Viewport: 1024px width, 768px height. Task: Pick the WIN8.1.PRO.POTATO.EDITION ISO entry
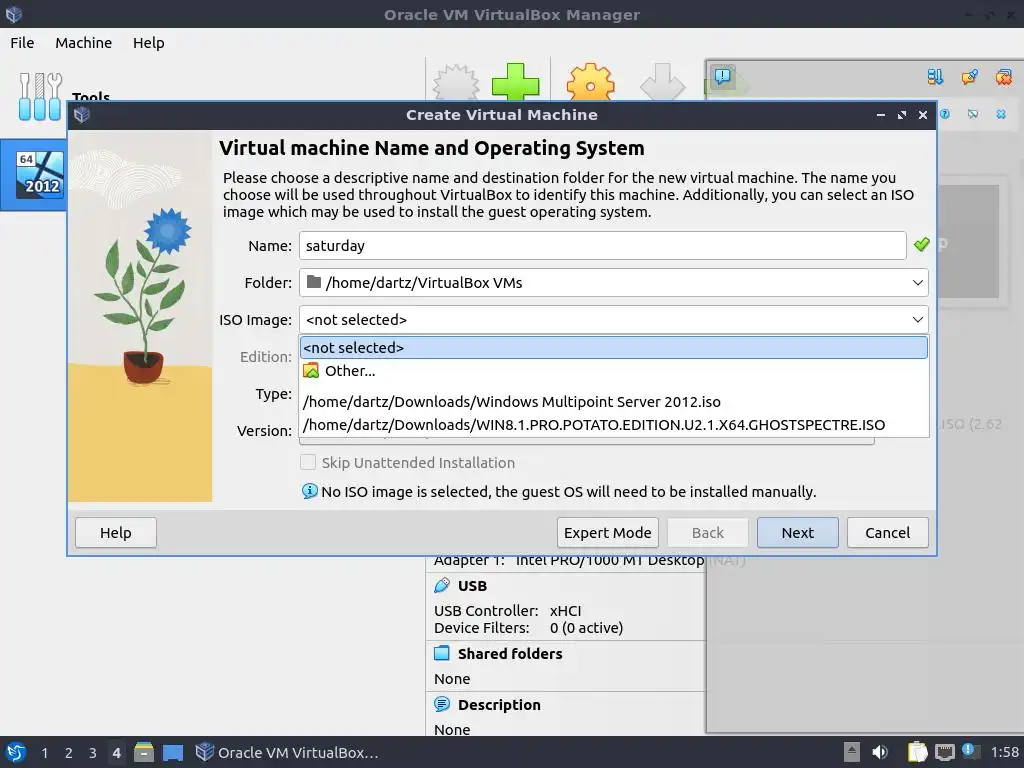(613, 424)
